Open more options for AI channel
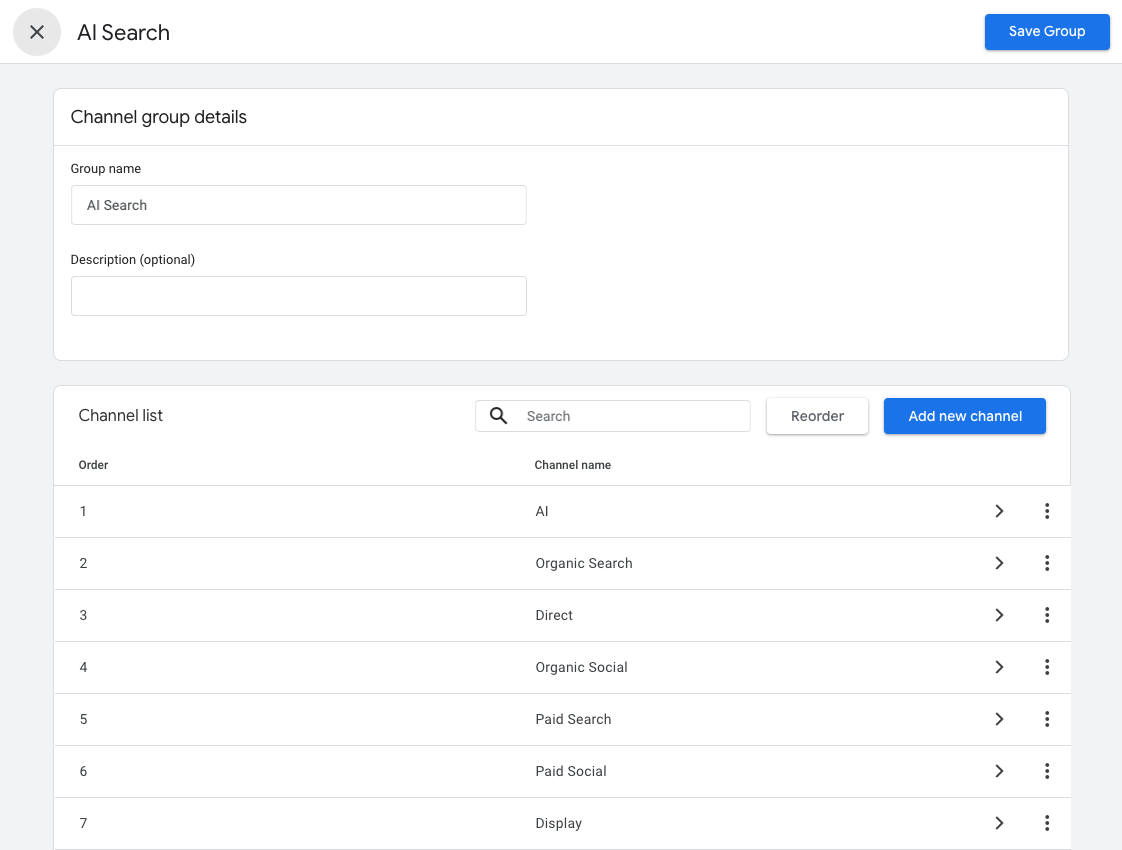Screen dimensions: 1122x850 point(1046,511)
